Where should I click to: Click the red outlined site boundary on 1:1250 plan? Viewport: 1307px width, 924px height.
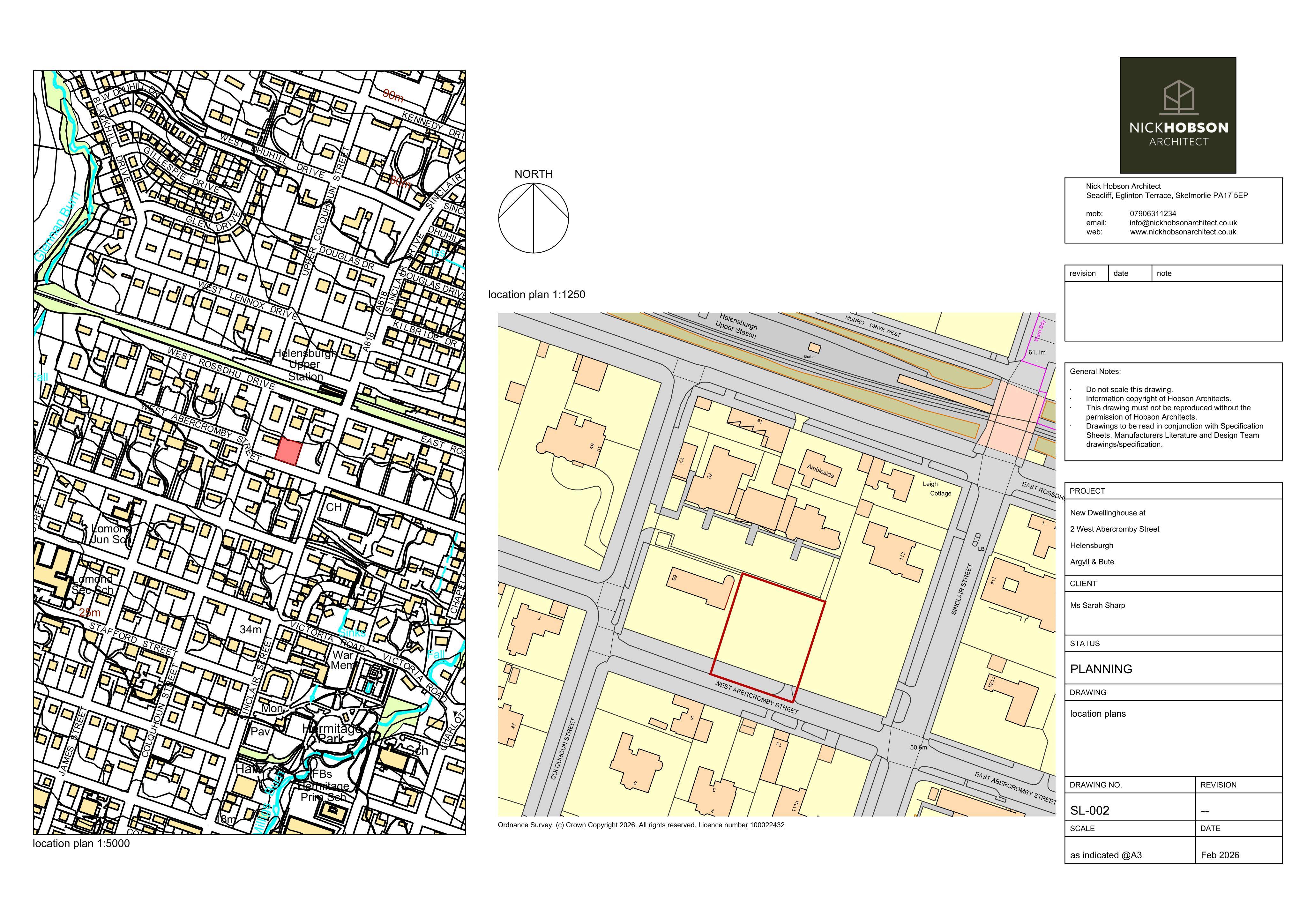[768, 637]
